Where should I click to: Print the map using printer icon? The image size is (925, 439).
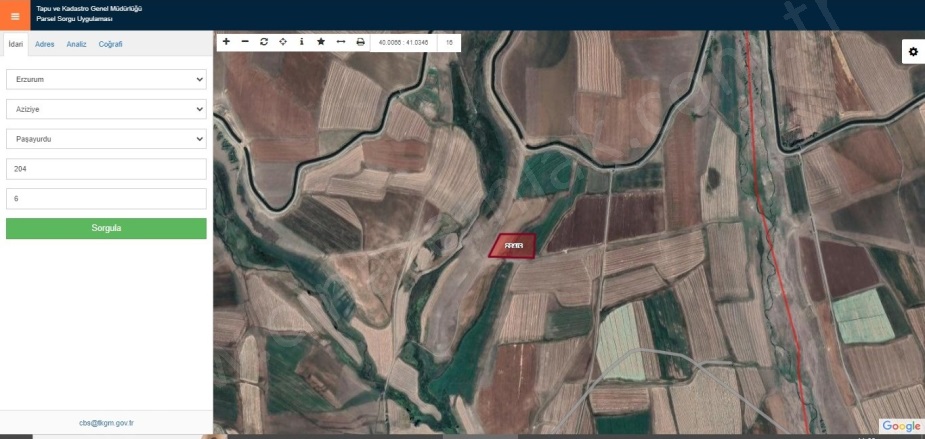[360, 42]
